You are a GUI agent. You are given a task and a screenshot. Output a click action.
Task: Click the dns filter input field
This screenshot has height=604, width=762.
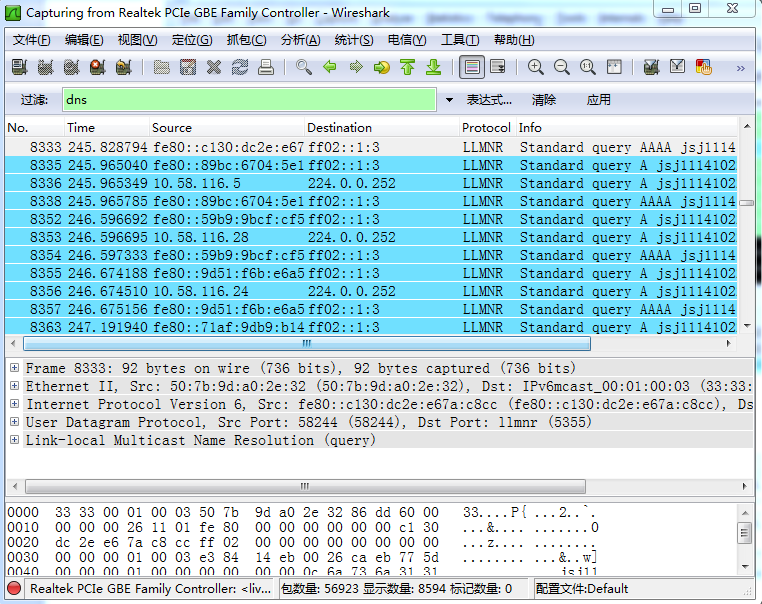[x=249, y=100]
